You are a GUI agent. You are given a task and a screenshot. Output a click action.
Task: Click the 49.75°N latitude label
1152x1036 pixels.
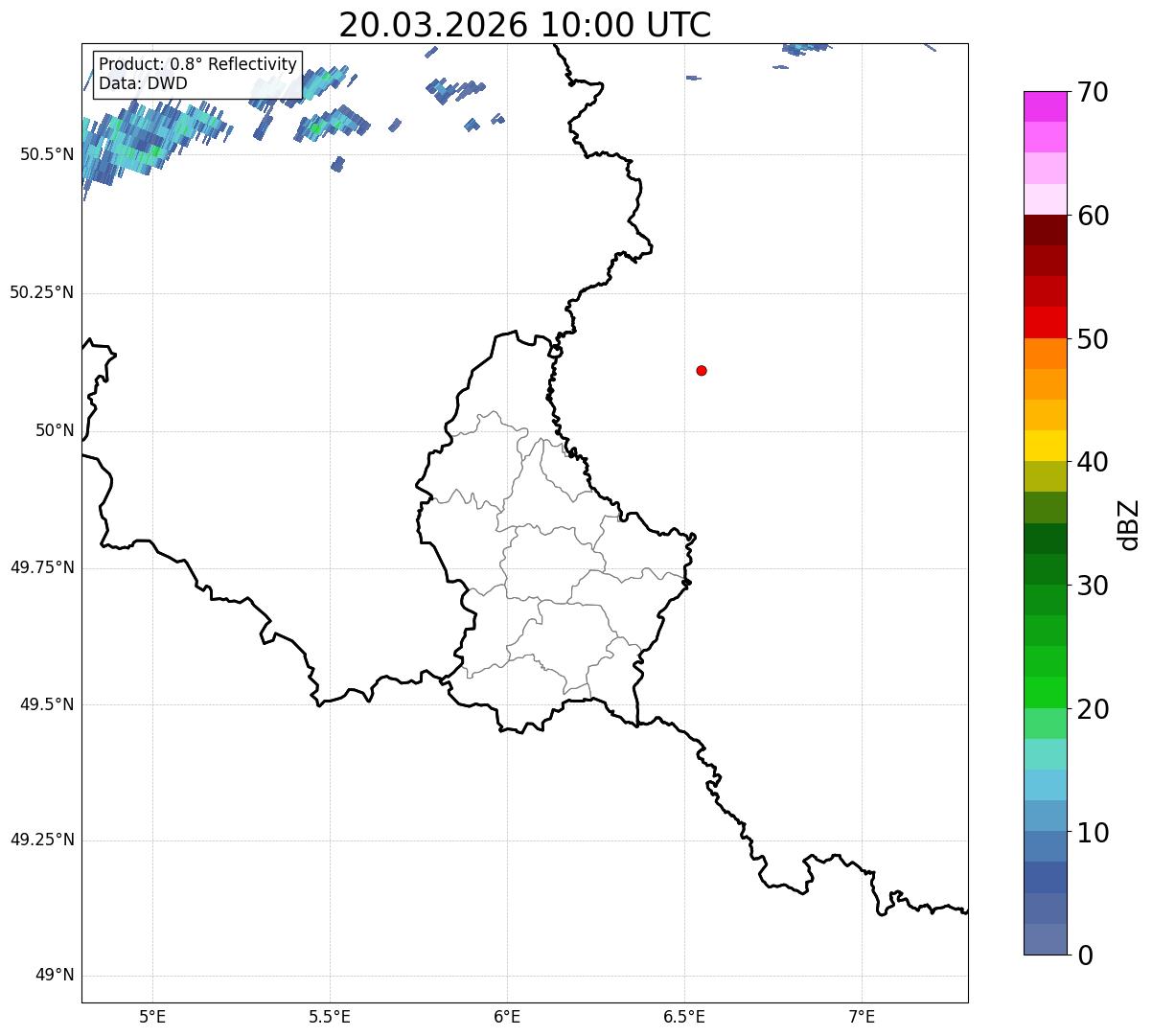click(x=41, y=567)
